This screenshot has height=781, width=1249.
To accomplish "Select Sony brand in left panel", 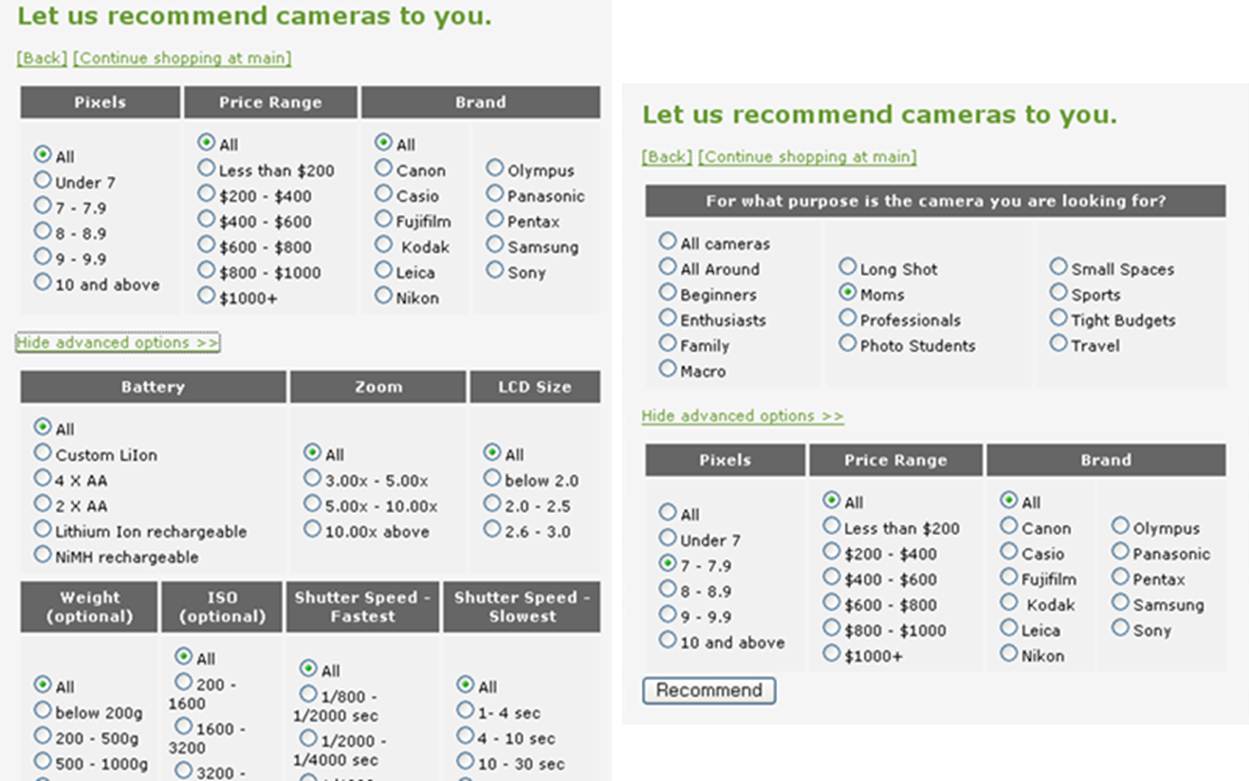I will coord(495,270).
